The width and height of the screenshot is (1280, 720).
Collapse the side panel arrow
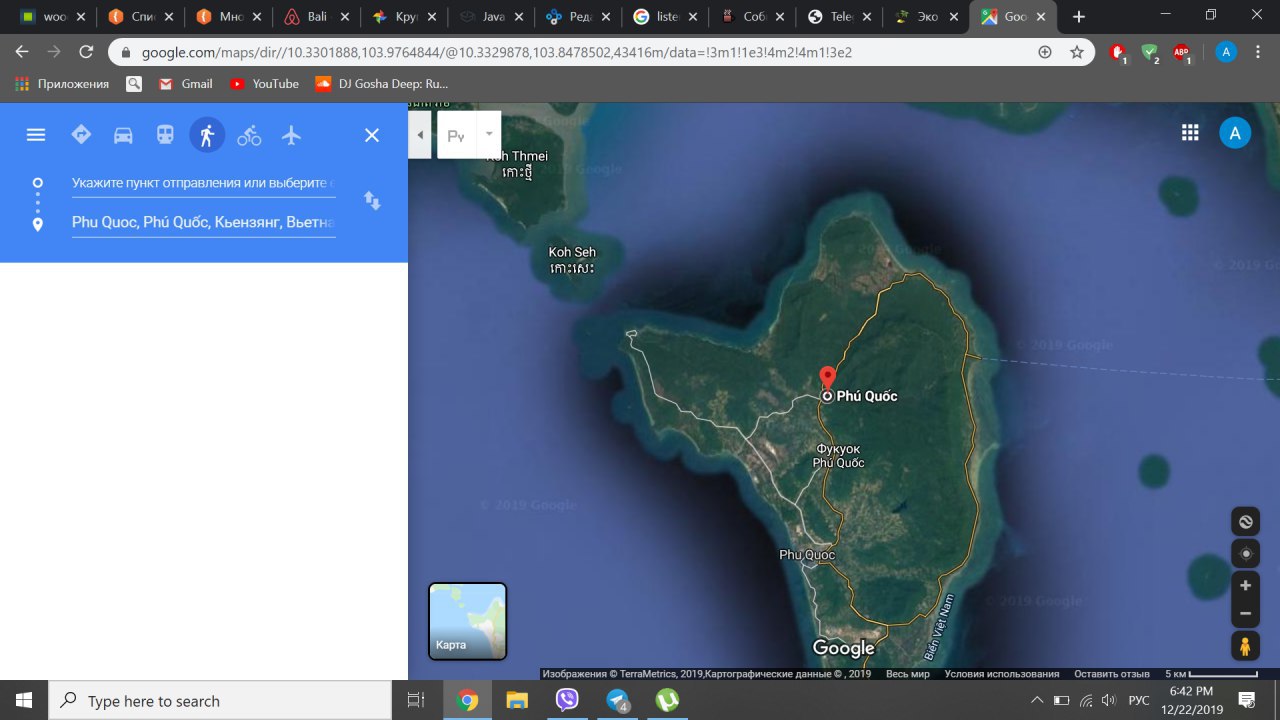pyautogui.click(x=420, y=135)
